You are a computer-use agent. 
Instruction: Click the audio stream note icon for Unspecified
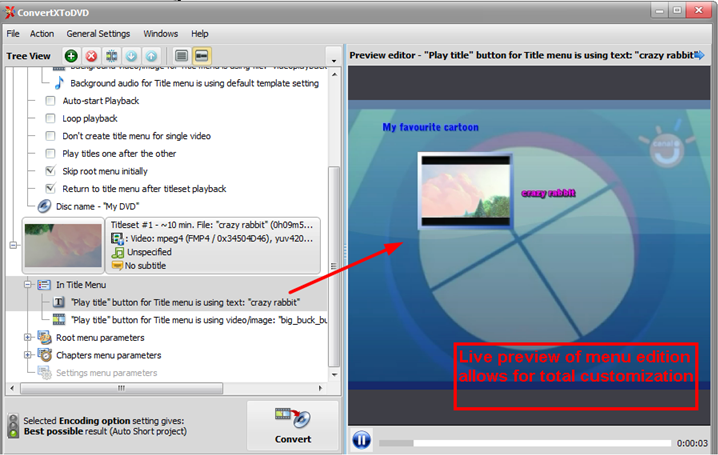118,252
